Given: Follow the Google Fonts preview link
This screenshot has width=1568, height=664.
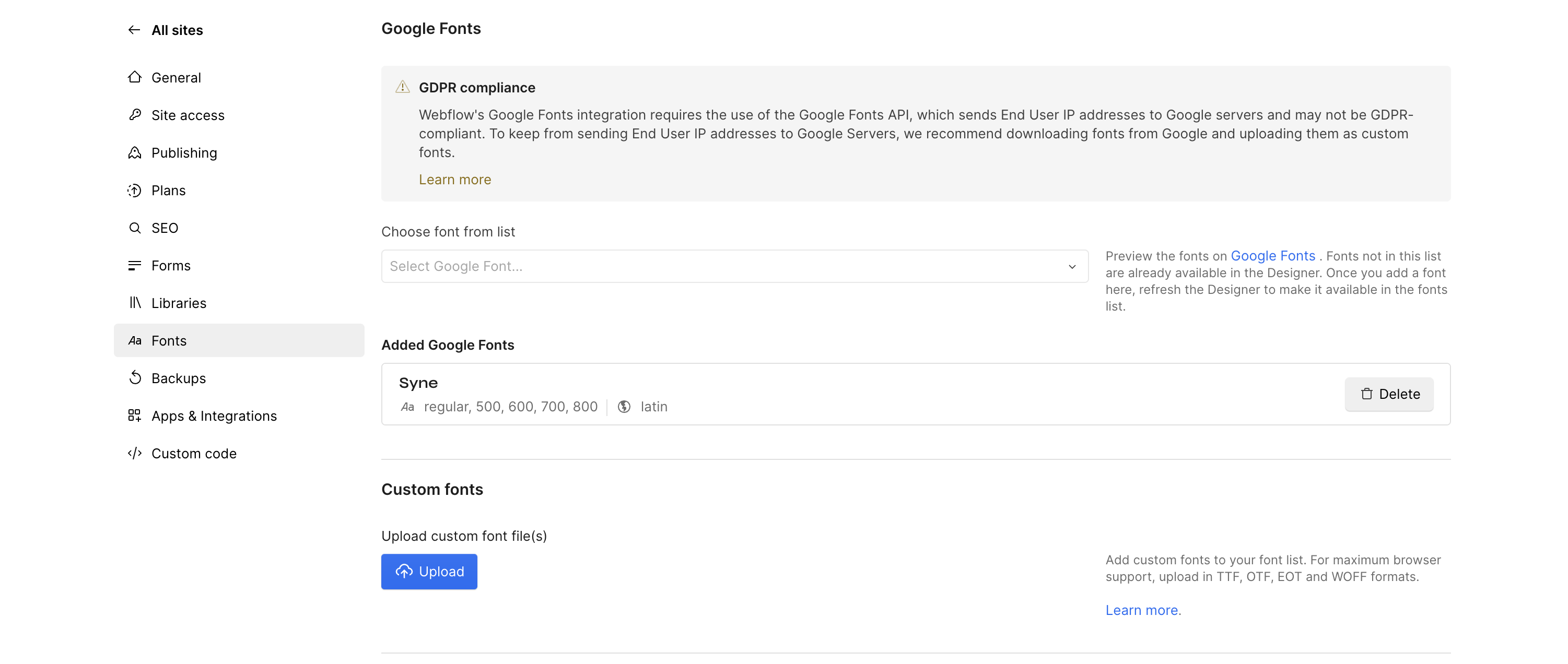Looking at the screenshot, I should [x=1272, y=256].
